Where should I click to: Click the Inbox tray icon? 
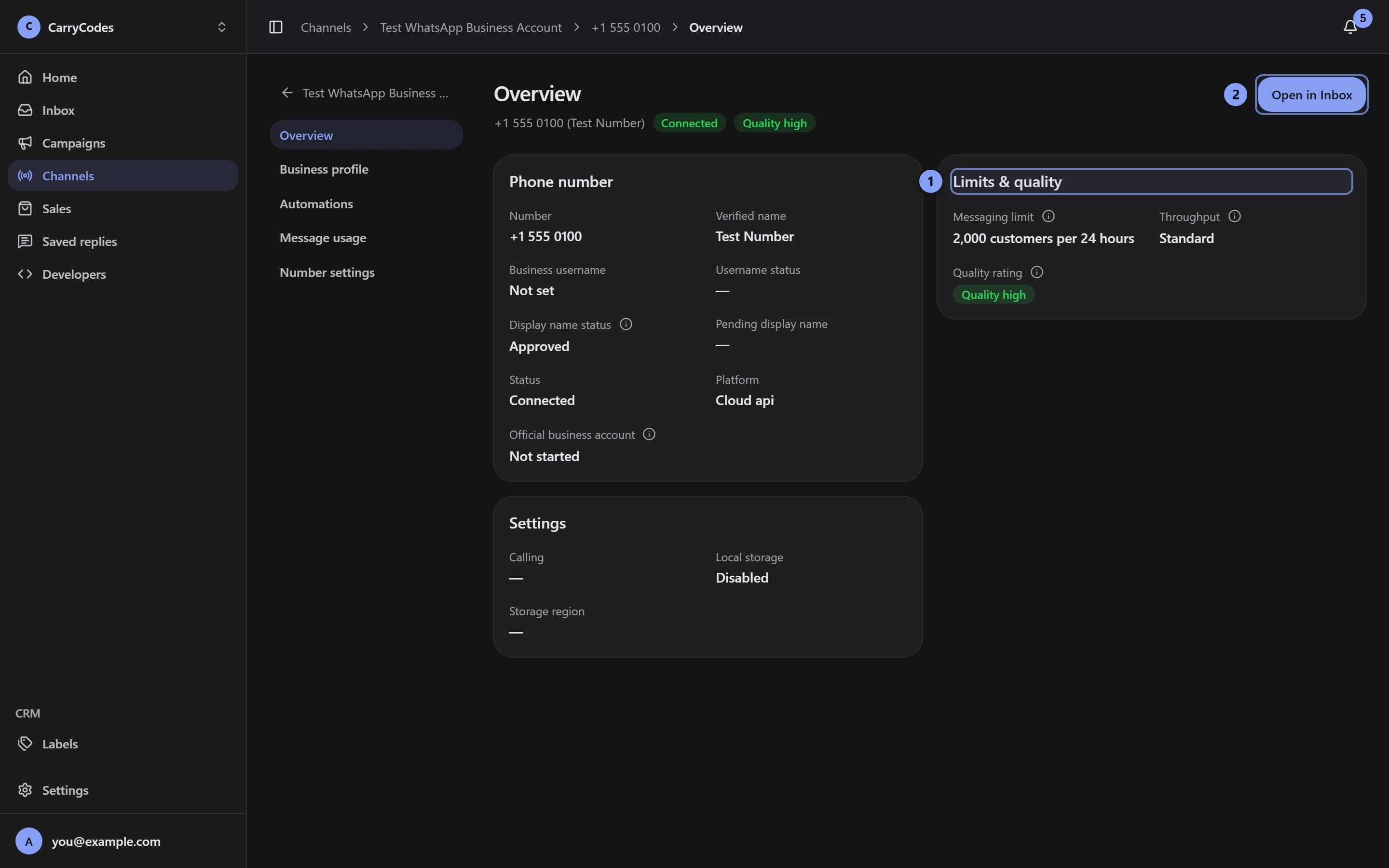tap(25, 109)
